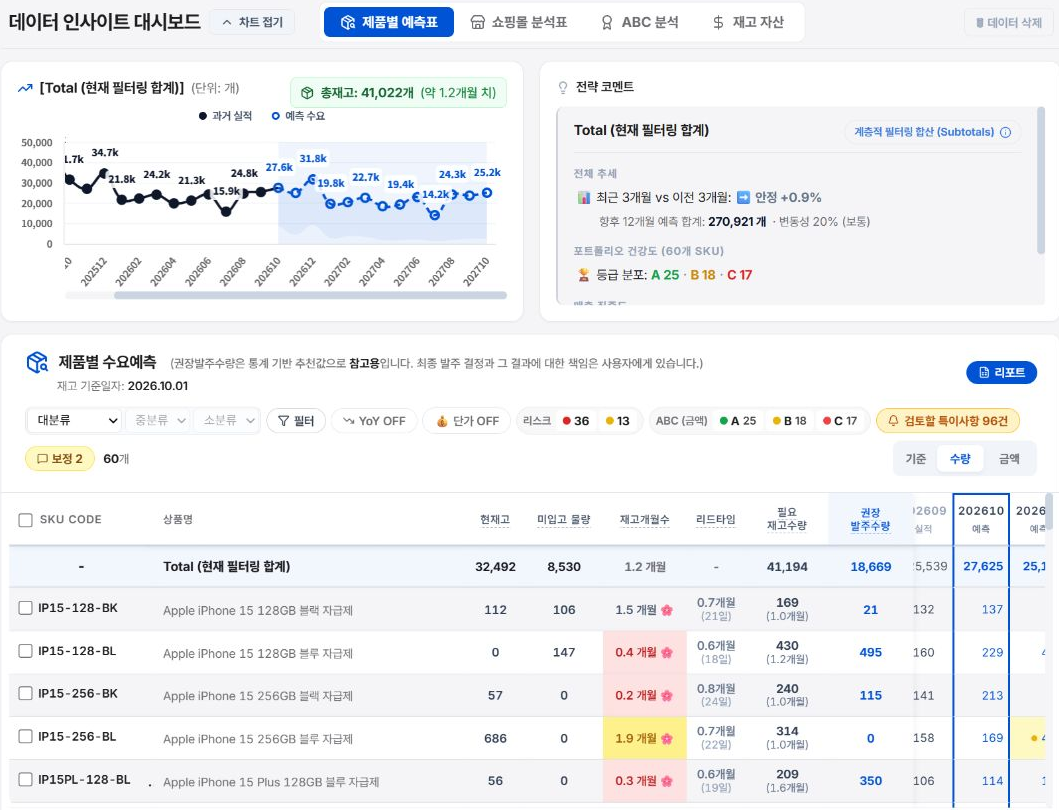Screen dimensions: 1059x810
Task: Filter ABC grade A 25
Action: pyautogui.click(x=738, y=421)
